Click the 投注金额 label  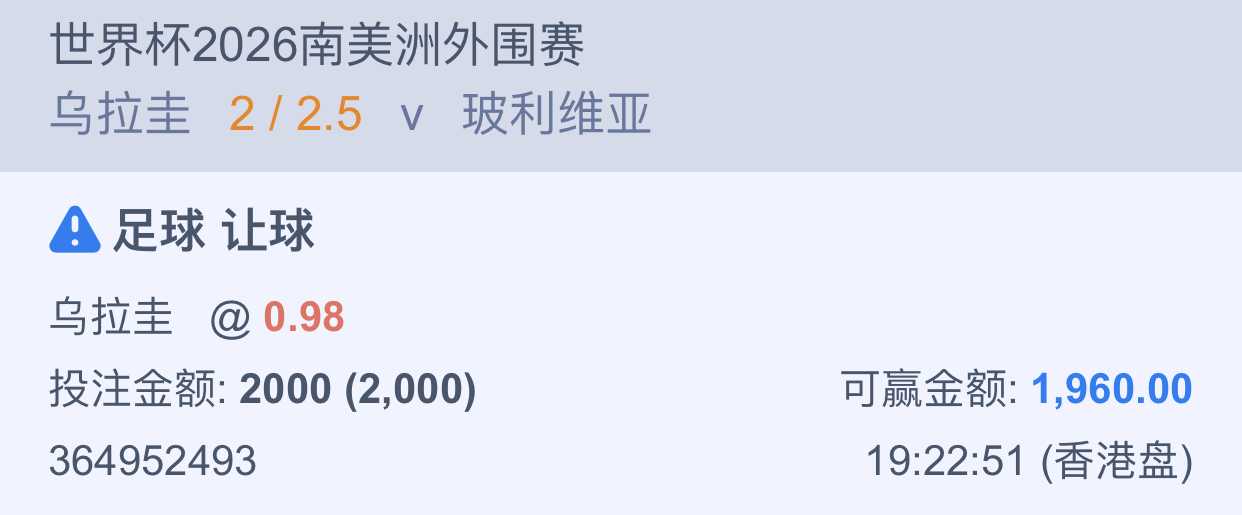[x=139, y=390]
